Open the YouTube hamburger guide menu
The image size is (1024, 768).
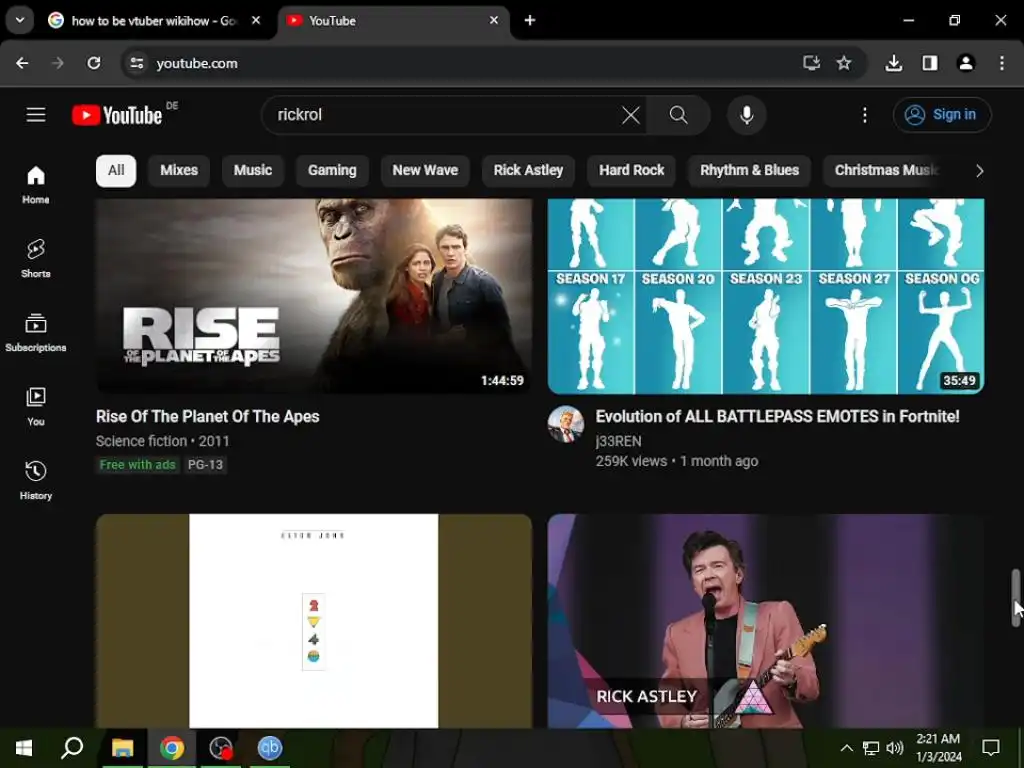[x=36, y=115]
